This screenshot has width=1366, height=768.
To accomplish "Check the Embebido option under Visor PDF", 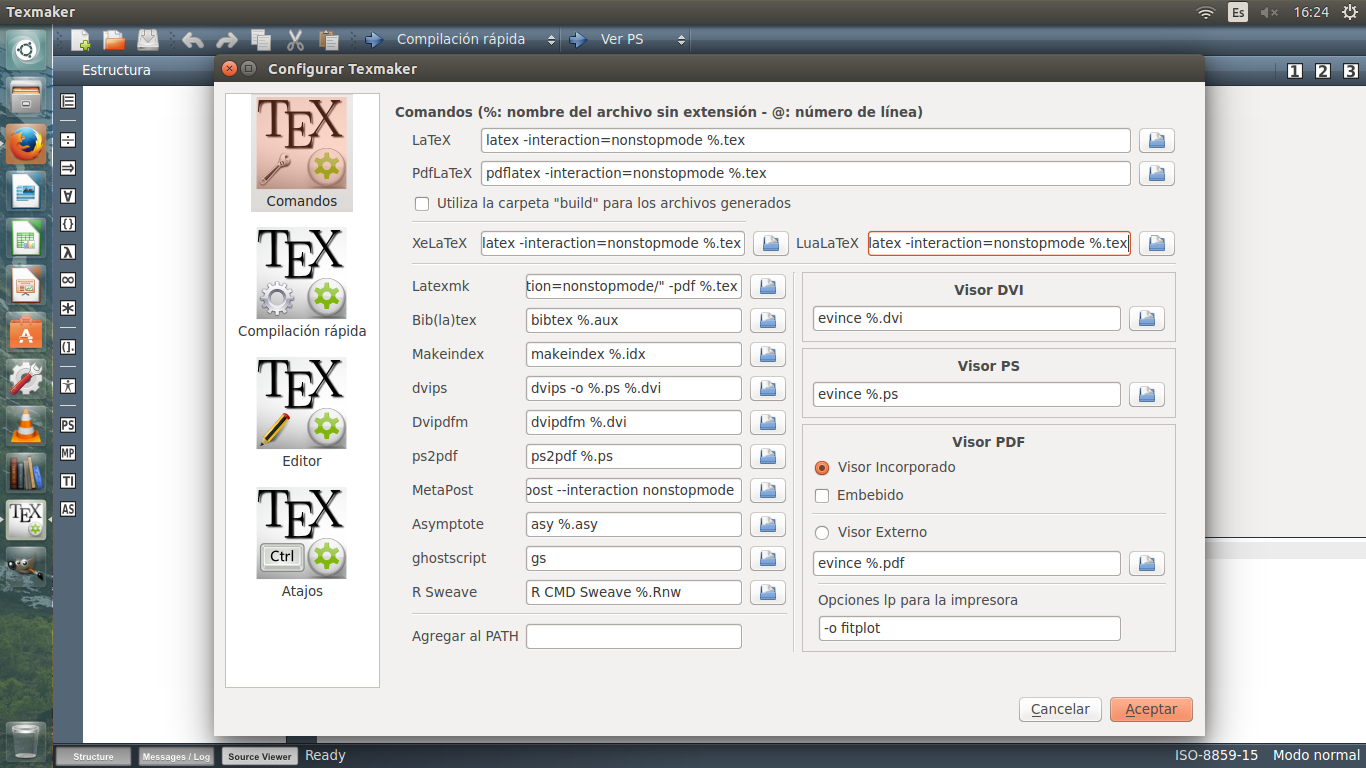I will point(821,495).
